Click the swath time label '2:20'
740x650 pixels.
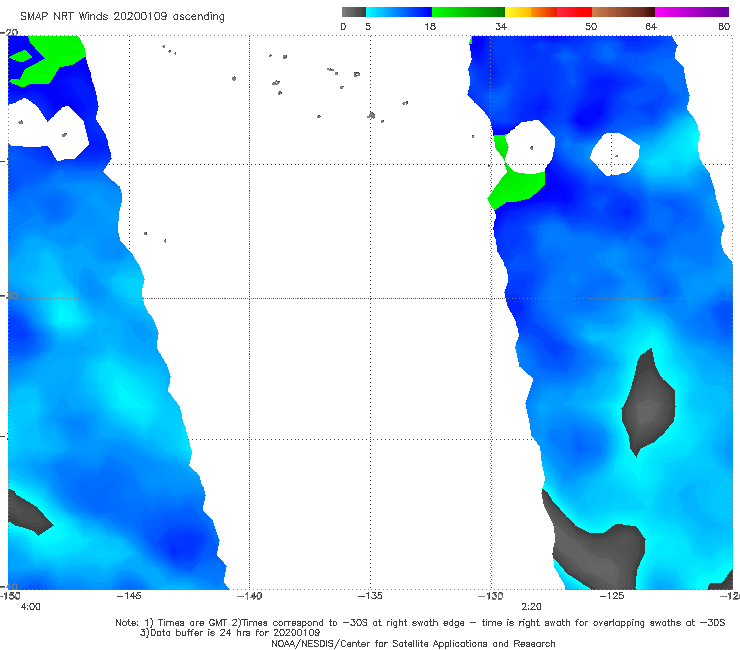[x=531, y=607]
